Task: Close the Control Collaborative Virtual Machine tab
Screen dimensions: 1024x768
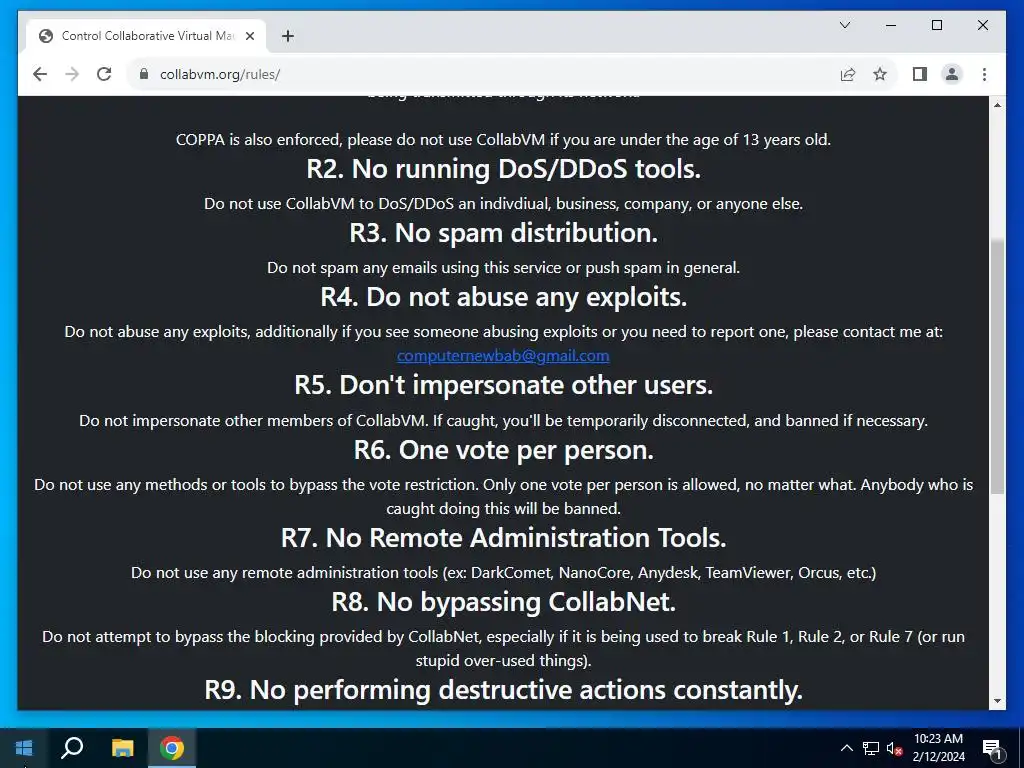Action: (x=249, y=36)
